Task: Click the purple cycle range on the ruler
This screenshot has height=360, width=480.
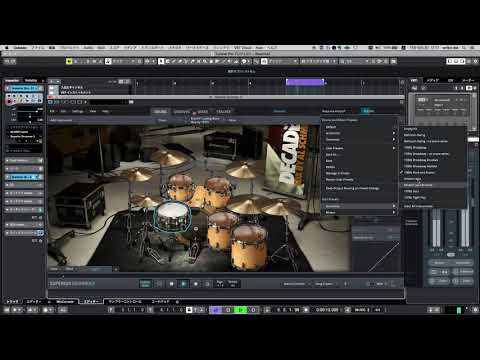Action: pos(305,82)
